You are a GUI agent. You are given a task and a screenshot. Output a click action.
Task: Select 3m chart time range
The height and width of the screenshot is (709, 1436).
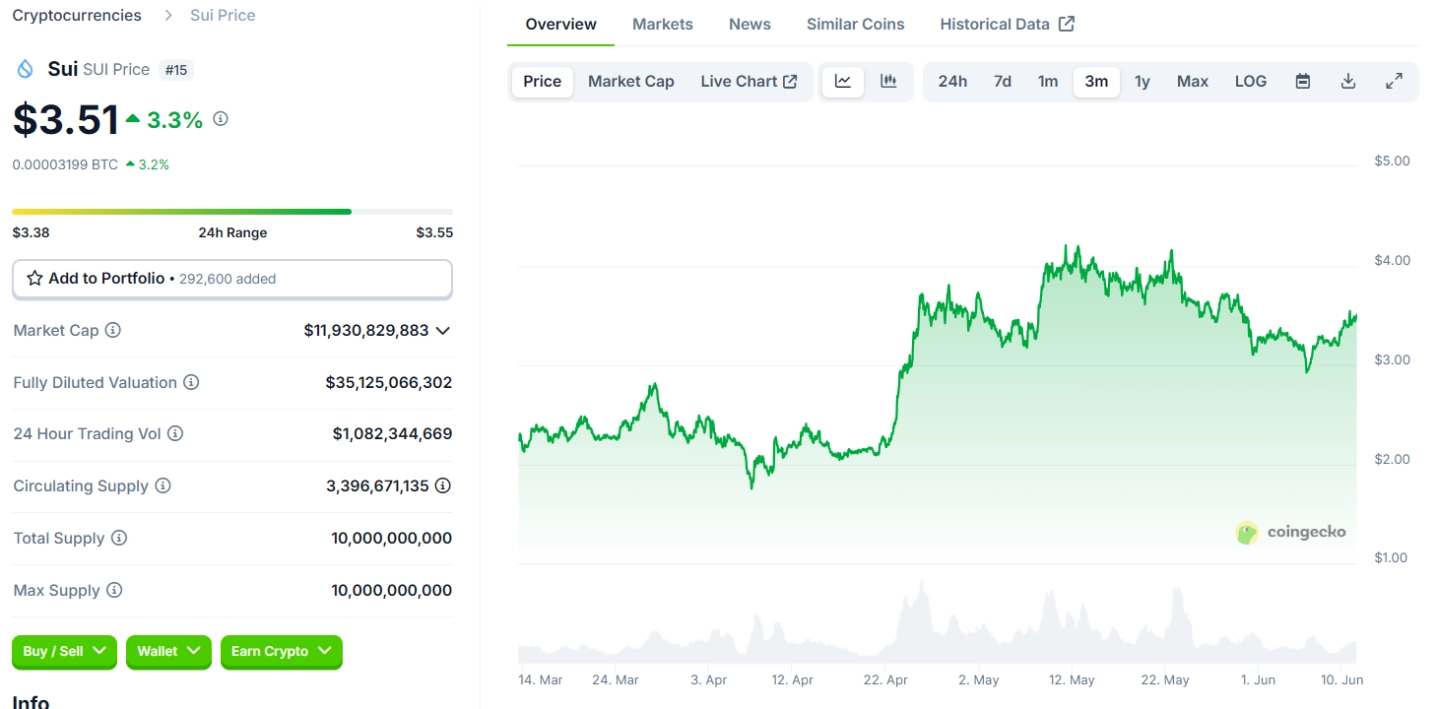click(1097, 81)
